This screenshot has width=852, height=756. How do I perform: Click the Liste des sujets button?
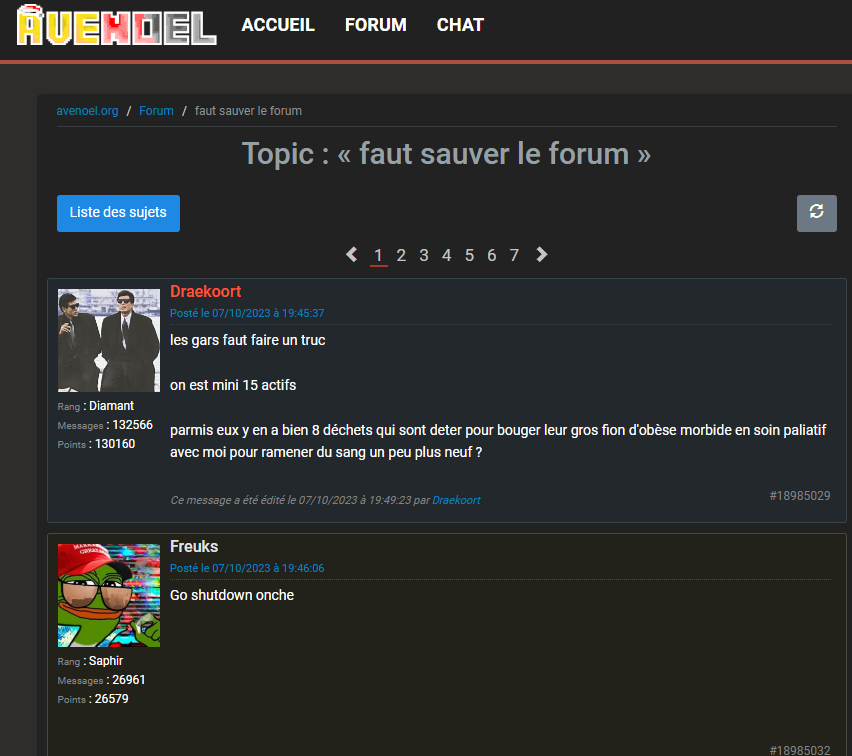pyautogui.click(x=118, y=213)
